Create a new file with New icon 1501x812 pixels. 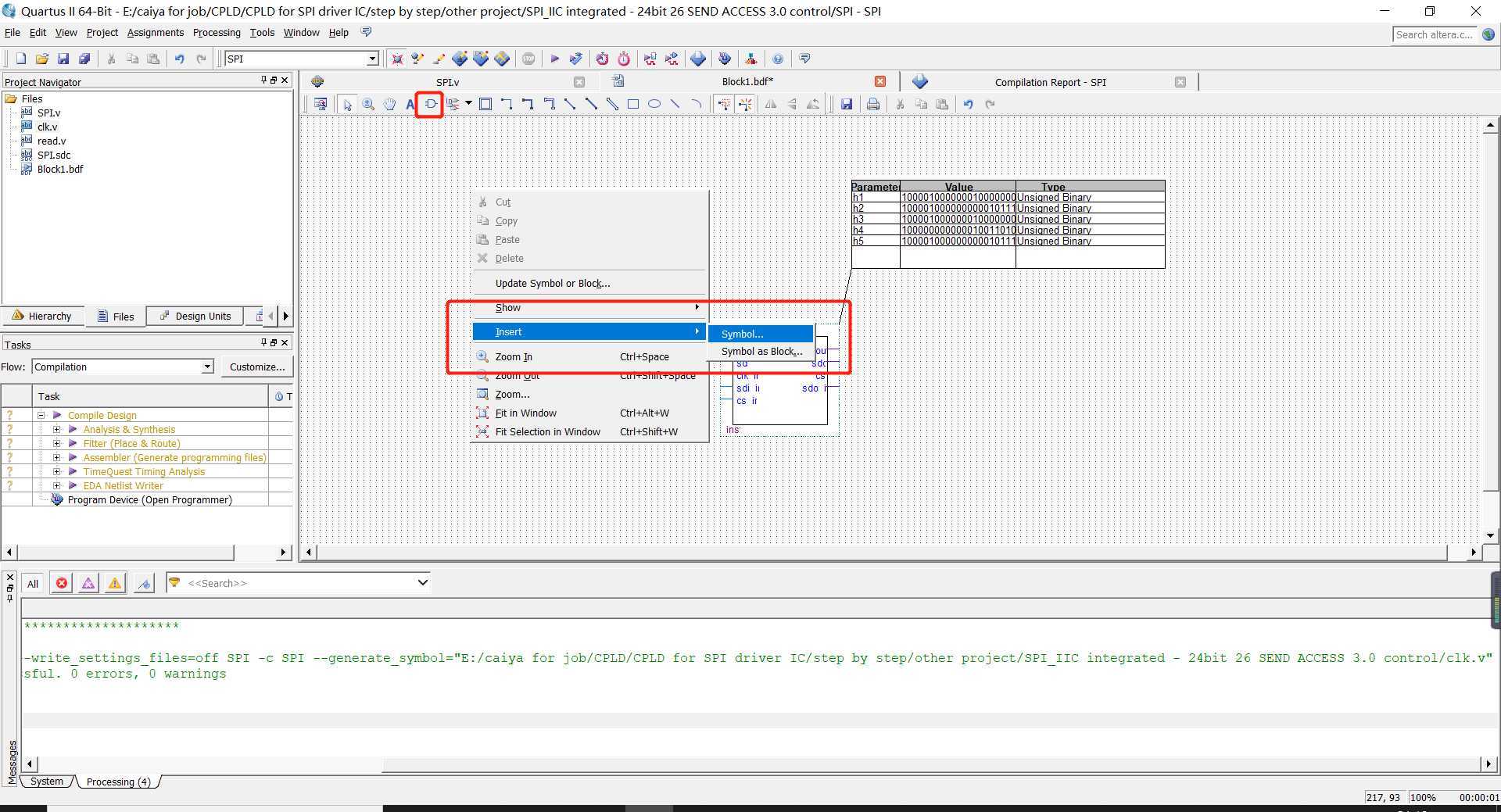point(21,59)
